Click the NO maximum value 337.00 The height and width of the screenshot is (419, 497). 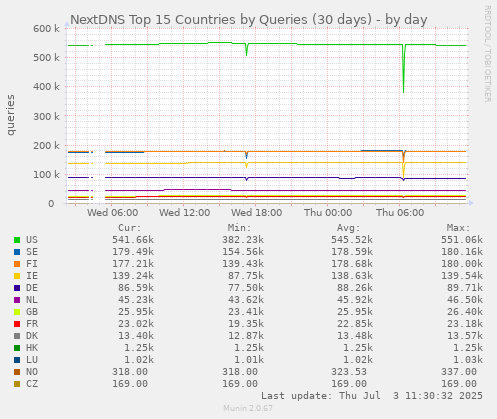459,372
